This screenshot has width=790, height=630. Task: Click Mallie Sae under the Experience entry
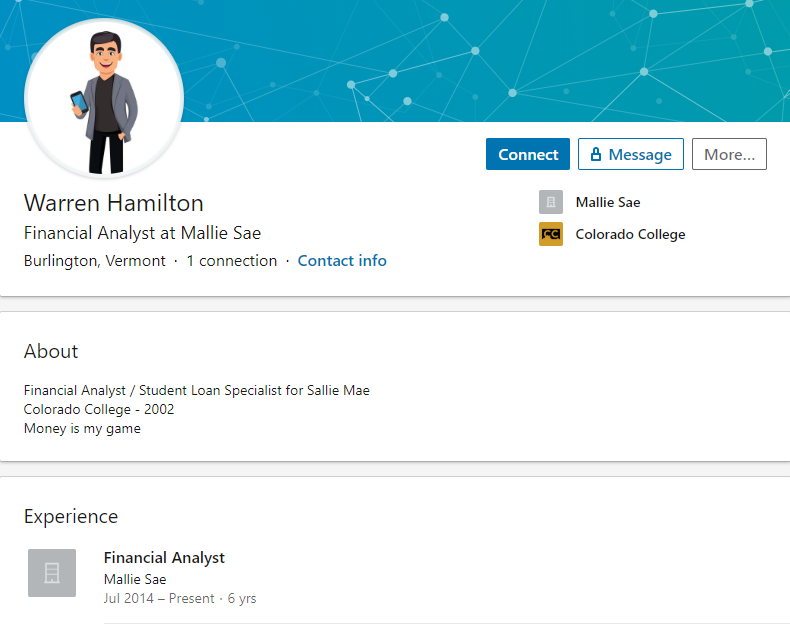click(135, 579)
